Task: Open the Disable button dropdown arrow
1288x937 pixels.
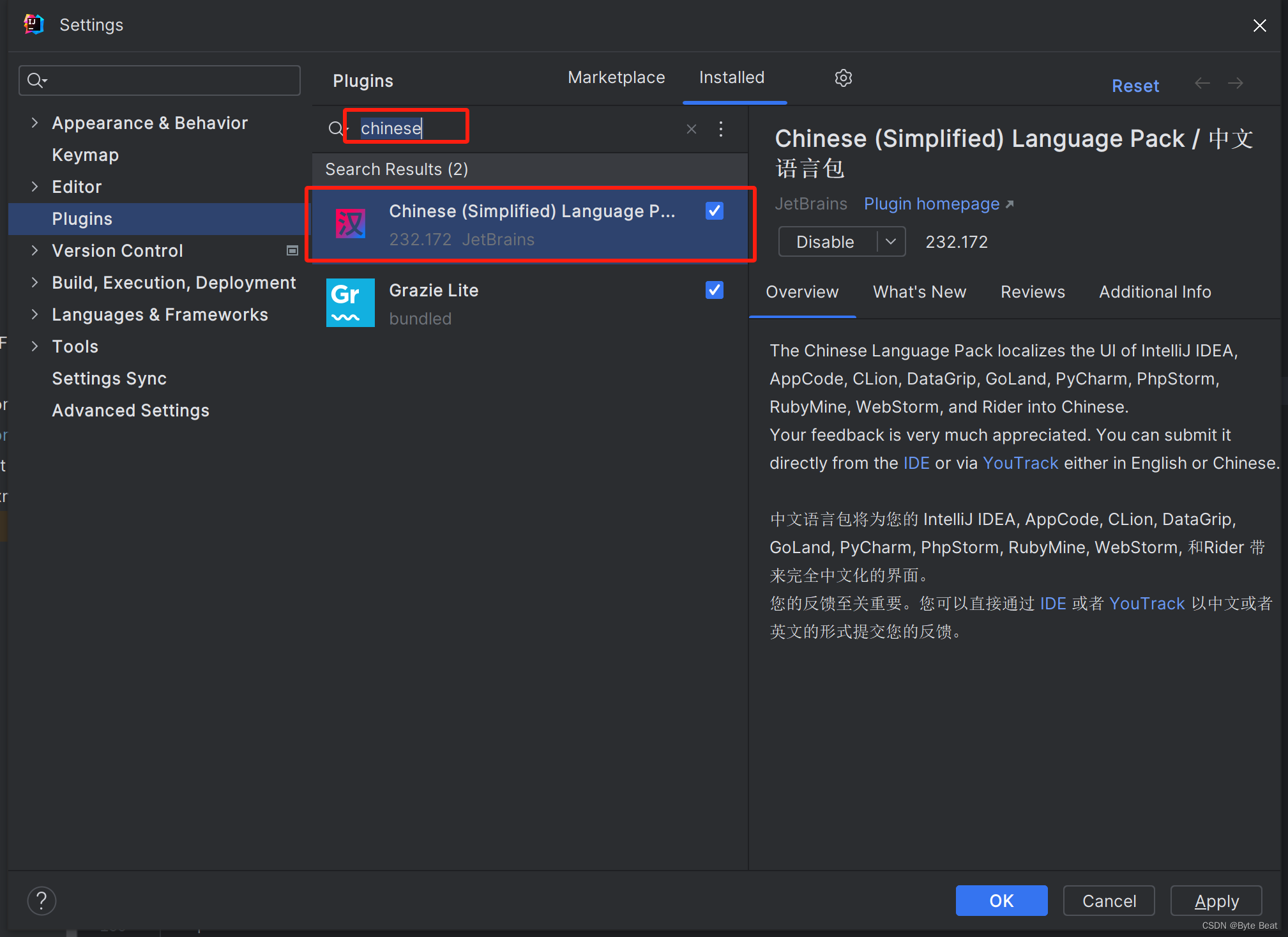Action: coord(891,241)
